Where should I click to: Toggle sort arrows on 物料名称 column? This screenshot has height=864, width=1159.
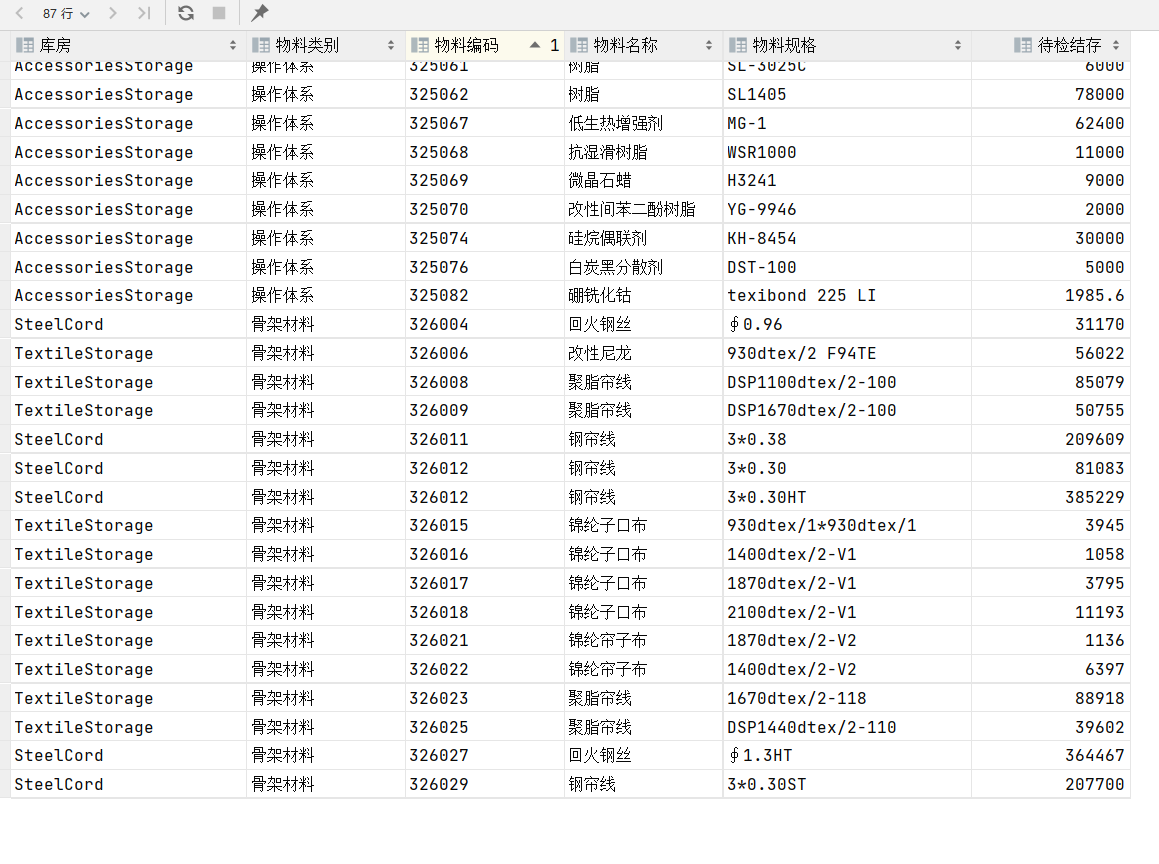tap(709, 45)
